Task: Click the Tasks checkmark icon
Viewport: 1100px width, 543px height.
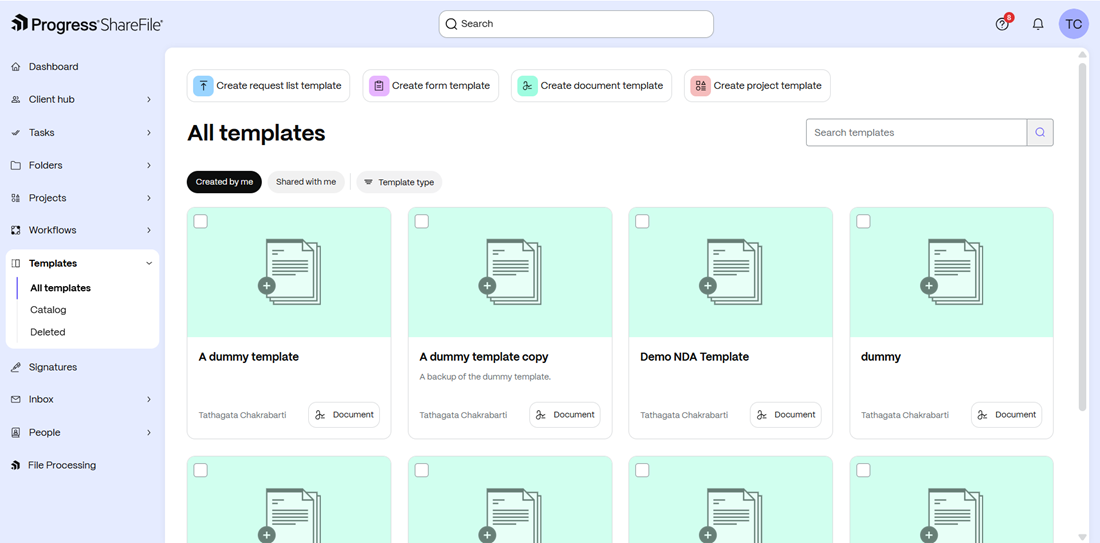Action: pyautogui.click(x=16, y=133)
